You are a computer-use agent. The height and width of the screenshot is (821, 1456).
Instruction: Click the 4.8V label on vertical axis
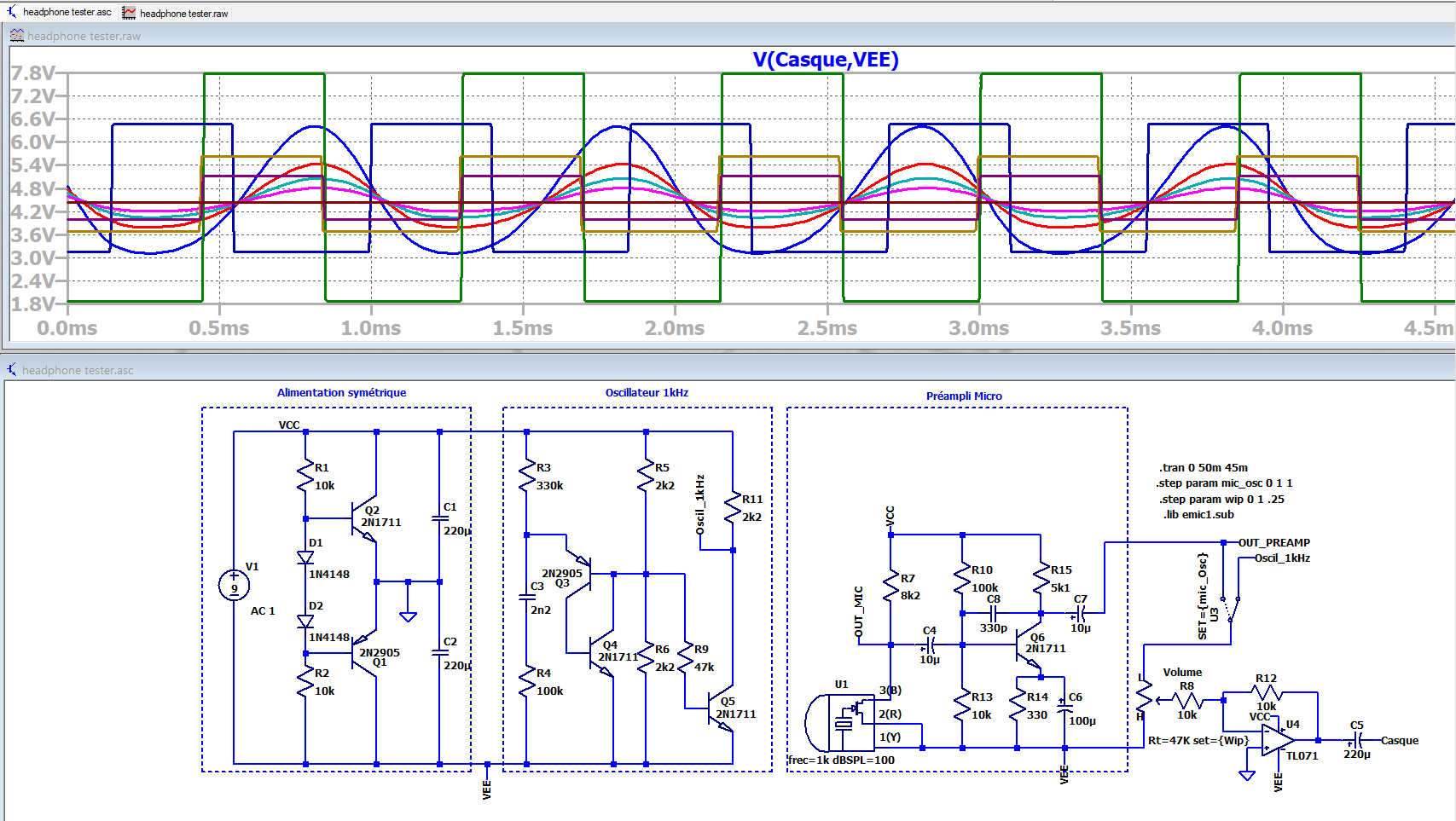tap(32, 188)
